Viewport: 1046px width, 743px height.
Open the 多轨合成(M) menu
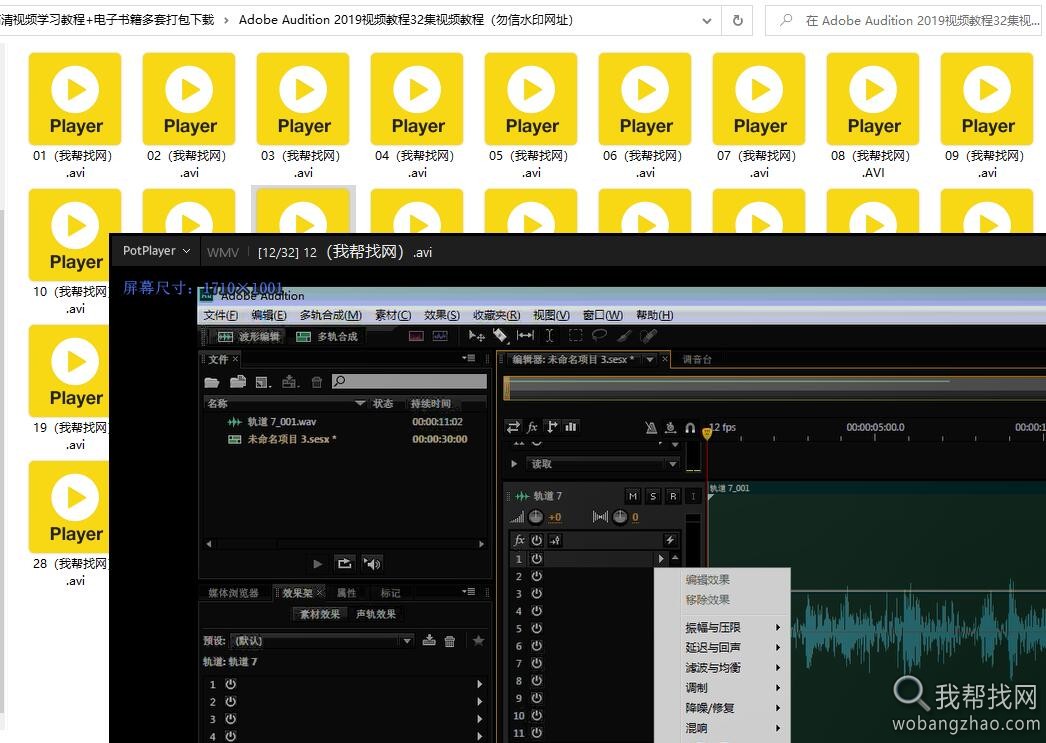click(x=331, y=315)
